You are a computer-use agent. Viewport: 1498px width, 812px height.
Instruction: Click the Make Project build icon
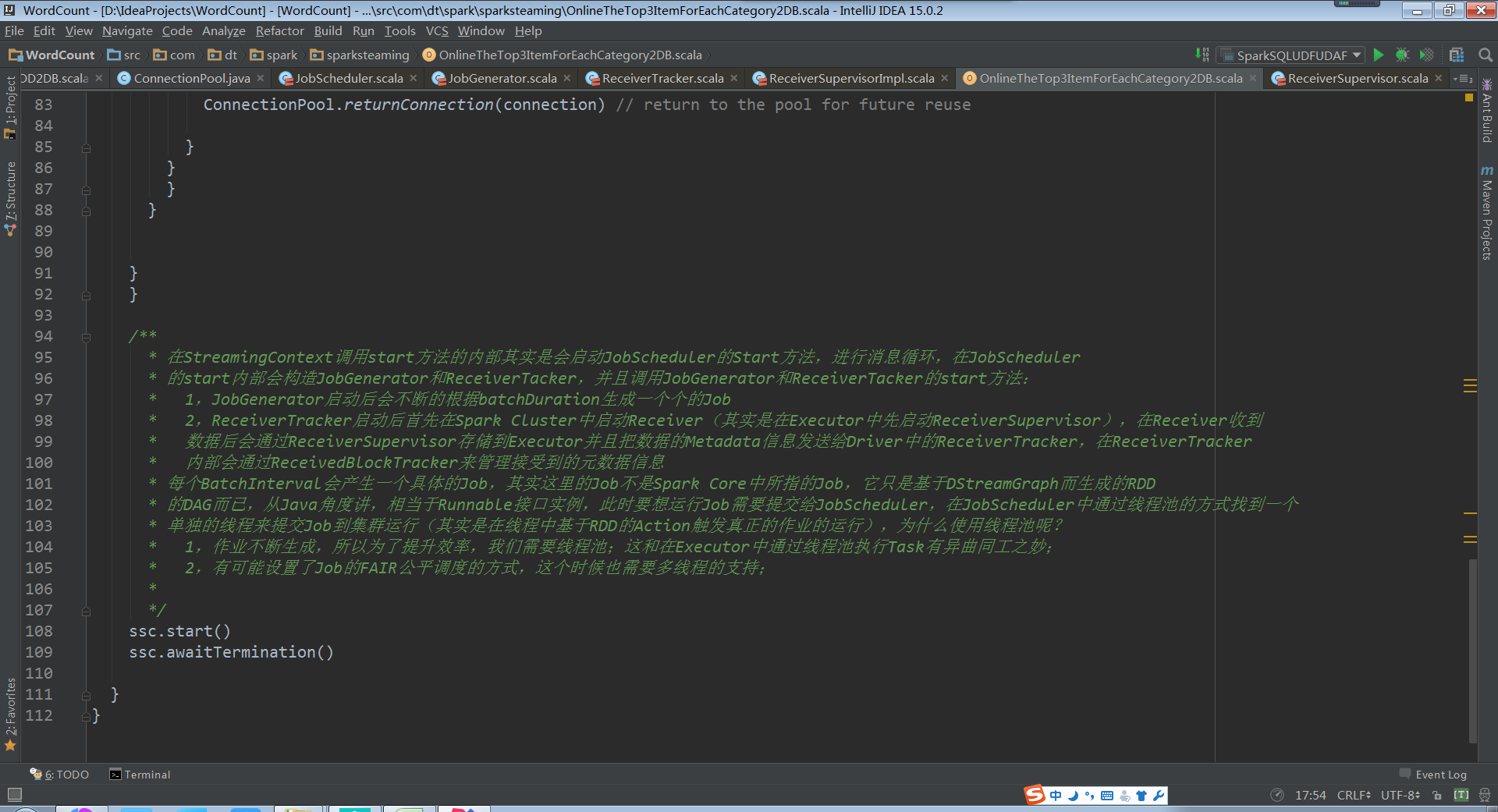(1202, 55)
